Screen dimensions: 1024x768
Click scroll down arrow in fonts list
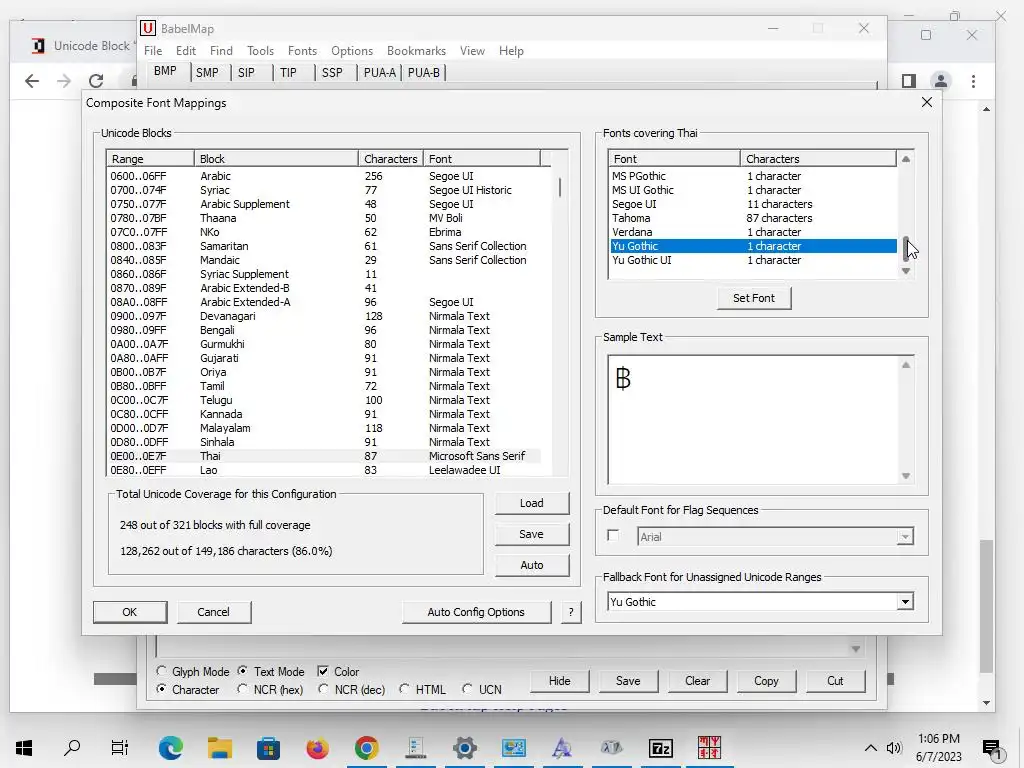click(906, 271)
